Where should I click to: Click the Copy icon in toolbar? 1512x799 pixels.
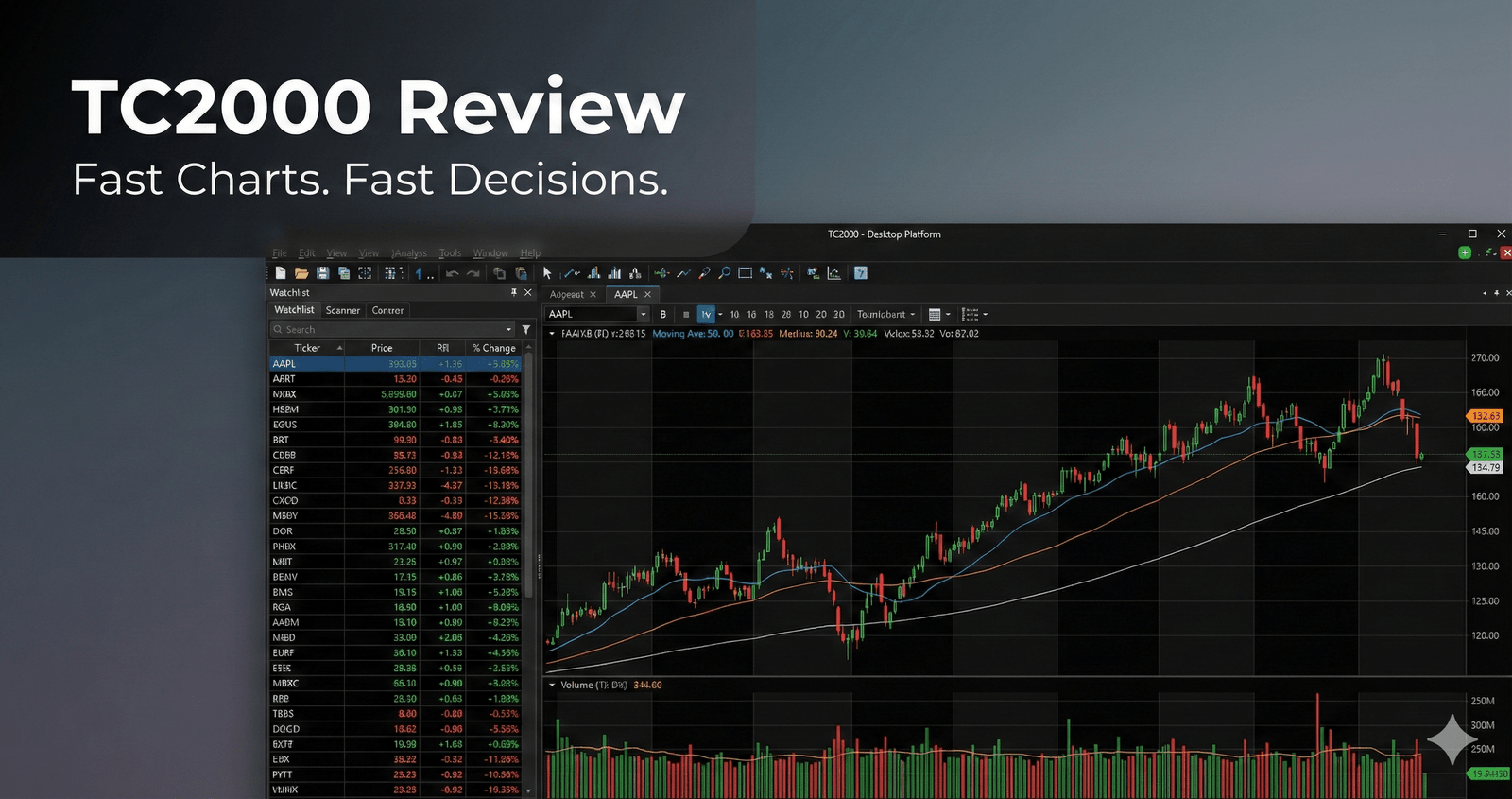499,273
